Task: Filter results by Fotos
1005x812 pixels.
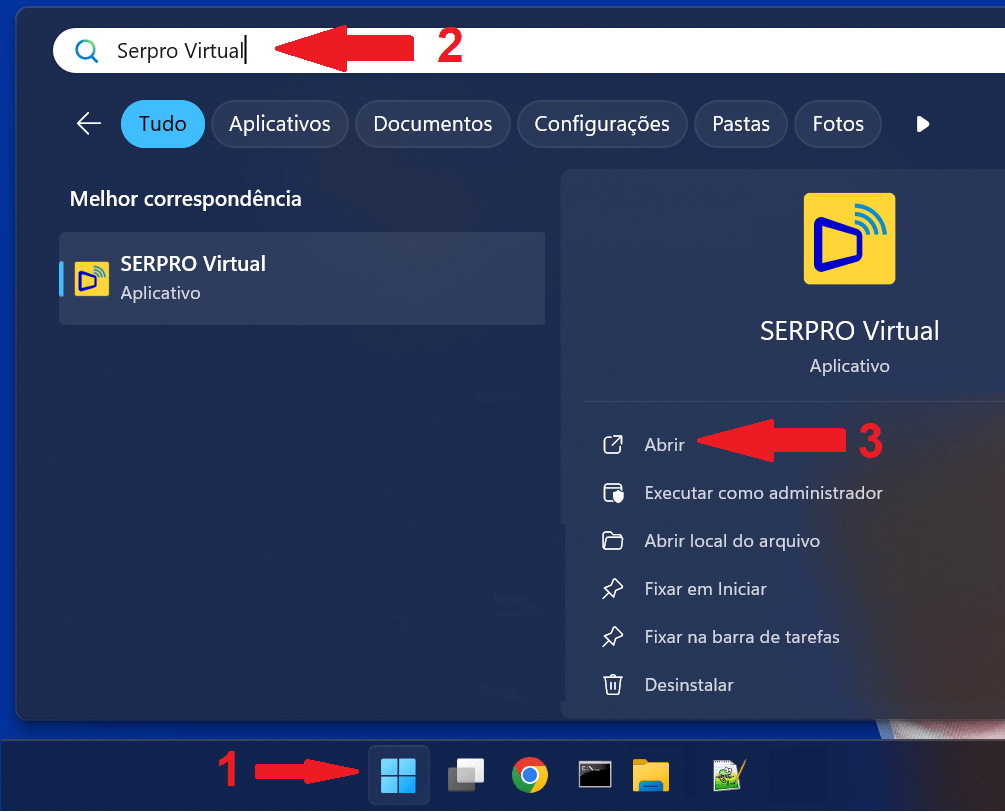Action: (838, 124)
